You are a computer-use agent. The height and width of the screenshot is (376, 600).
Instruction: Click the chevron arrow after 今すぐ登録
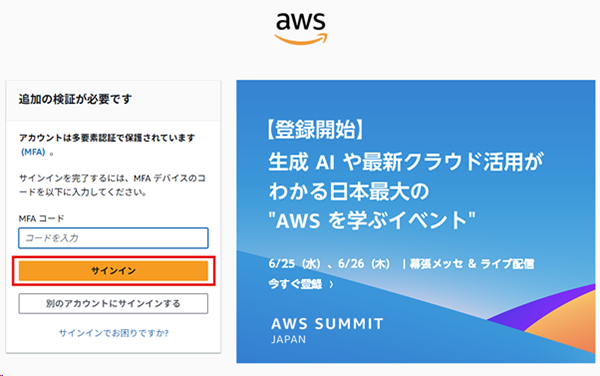point(331,285)
